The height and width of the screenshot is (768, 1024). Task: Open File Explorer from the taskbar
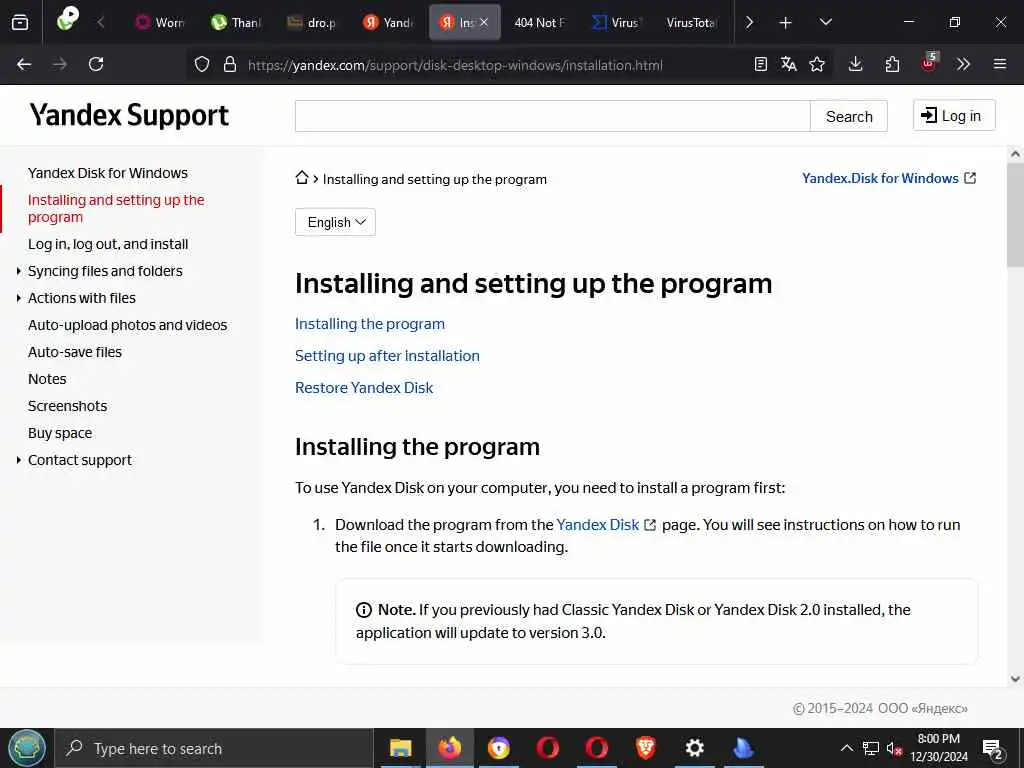(x=400, y=748)
